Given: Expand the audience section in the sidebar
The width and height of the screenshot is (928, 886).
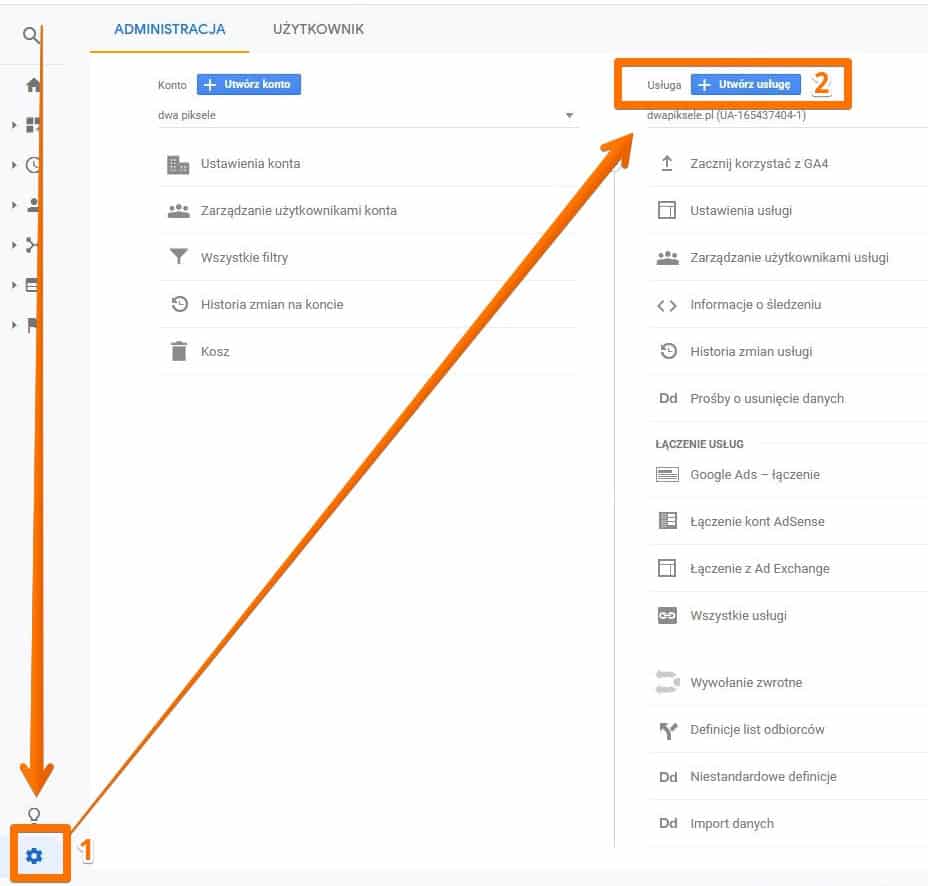Looking at the screenshot, I should (x=14, y=205).
